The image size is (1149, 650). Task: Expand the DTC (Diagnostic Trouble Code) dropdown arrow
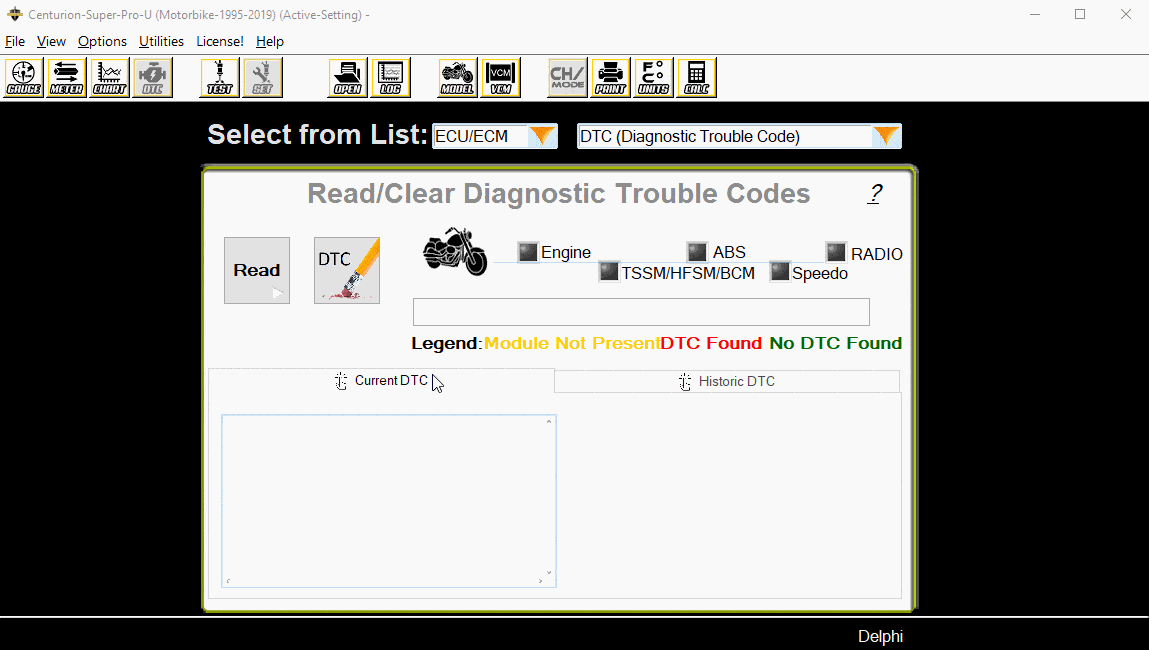886,136
